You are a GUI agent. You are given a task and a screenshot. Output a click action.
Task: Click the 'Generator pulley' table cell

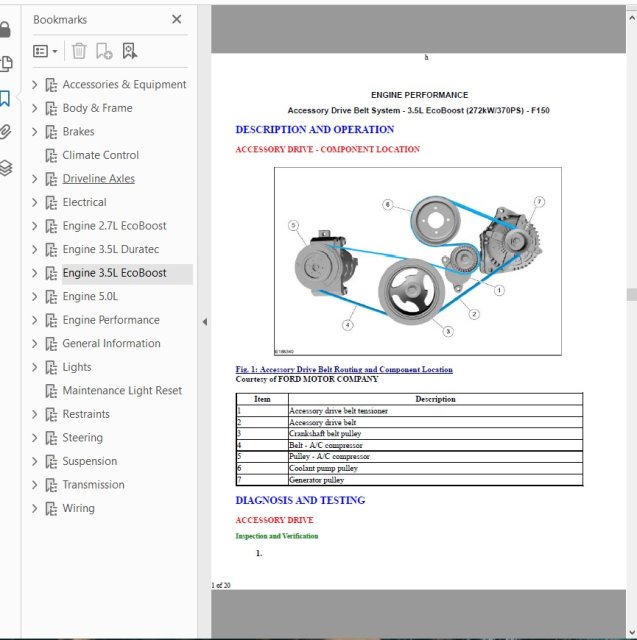click(435, 480)
